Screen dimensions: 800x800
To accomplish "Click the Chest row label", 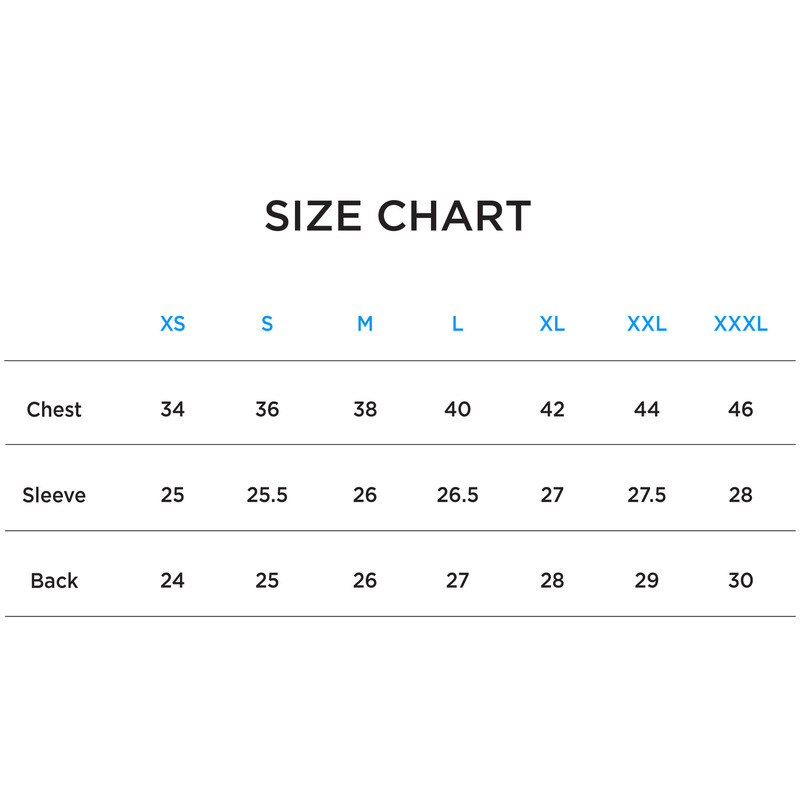I will [54, 409].
